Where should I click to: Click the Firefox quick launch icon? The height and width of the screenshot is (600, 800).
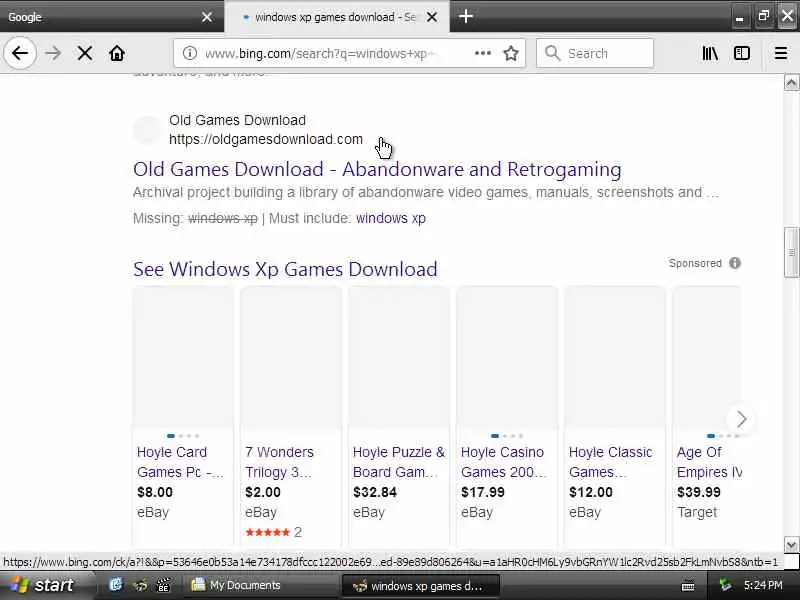(140, 585)
